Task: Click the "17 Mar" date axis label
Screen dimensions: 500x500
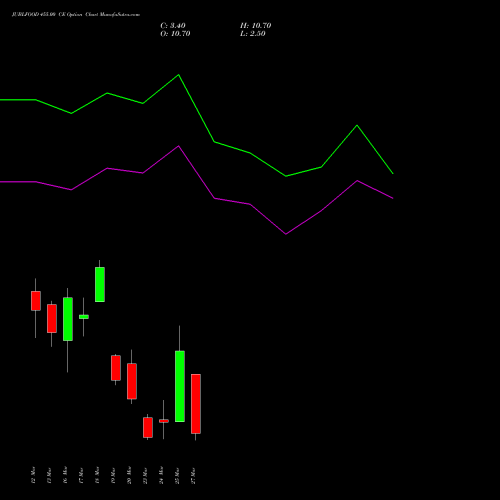Action: (x=81, y=475)
